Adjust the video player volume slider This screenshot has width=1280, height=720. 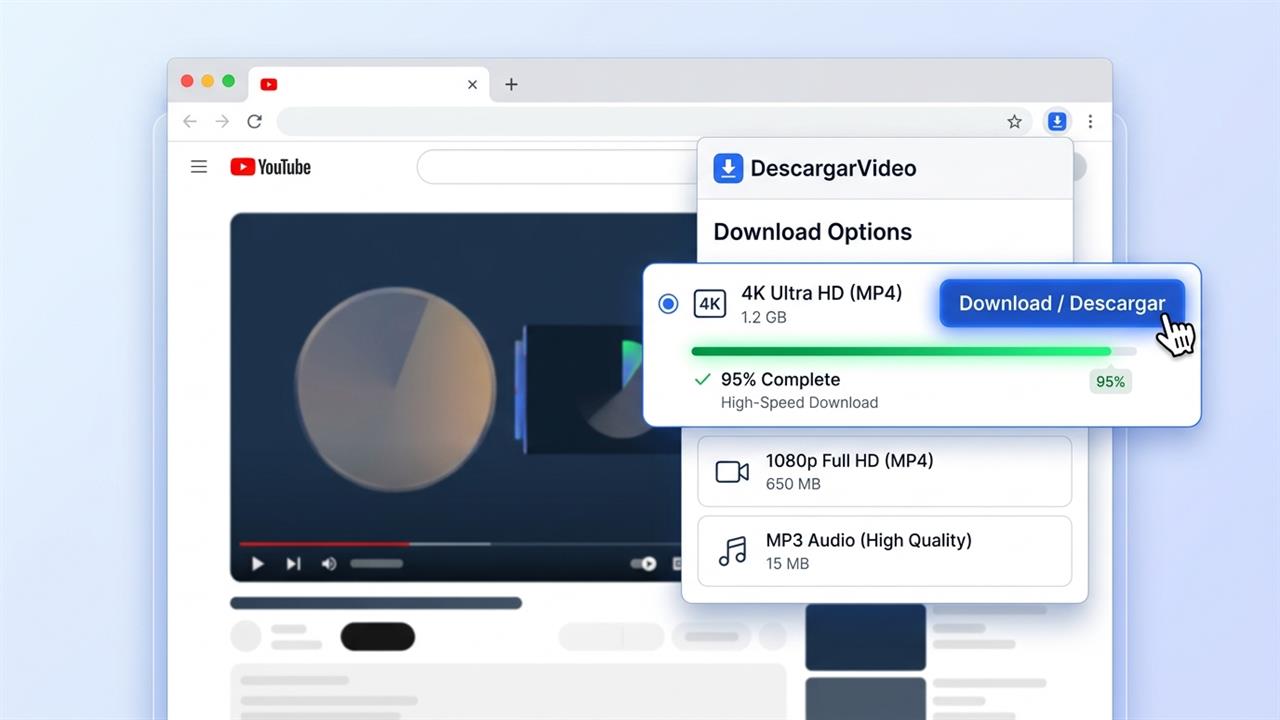tap(376, 564)
